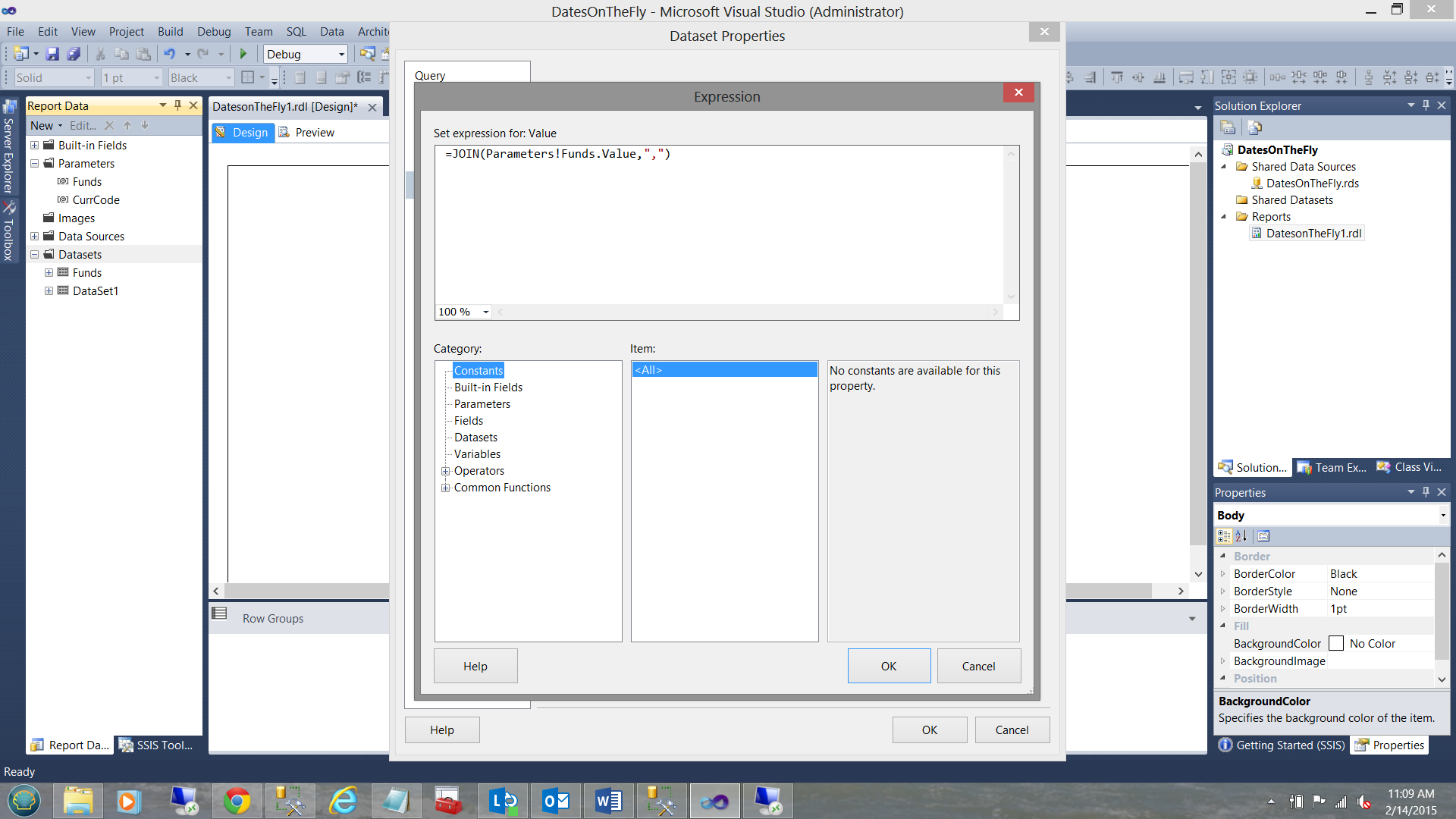Expand the DataSet1 dataset node
Screen dimensions: 1456x819
coord(49,291)
